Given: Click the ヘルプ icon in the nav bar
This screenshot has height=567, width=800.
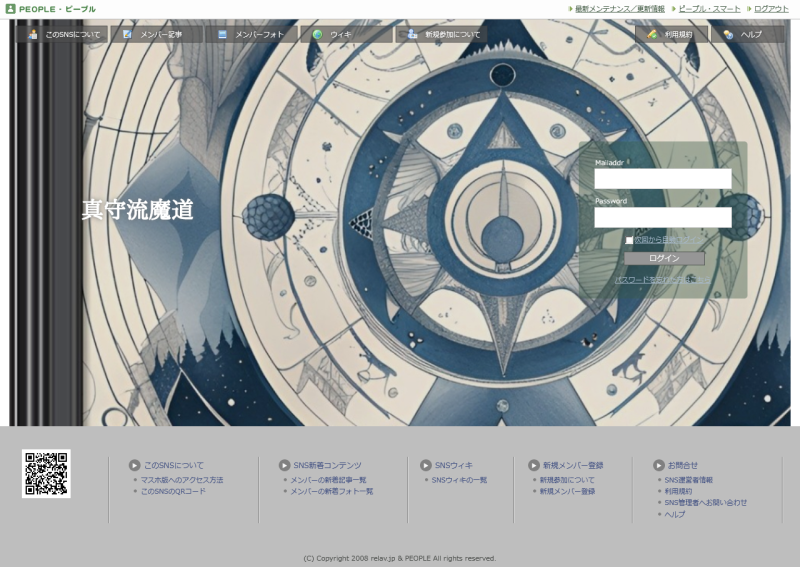Looking at the screenshot, I should 728,34.
